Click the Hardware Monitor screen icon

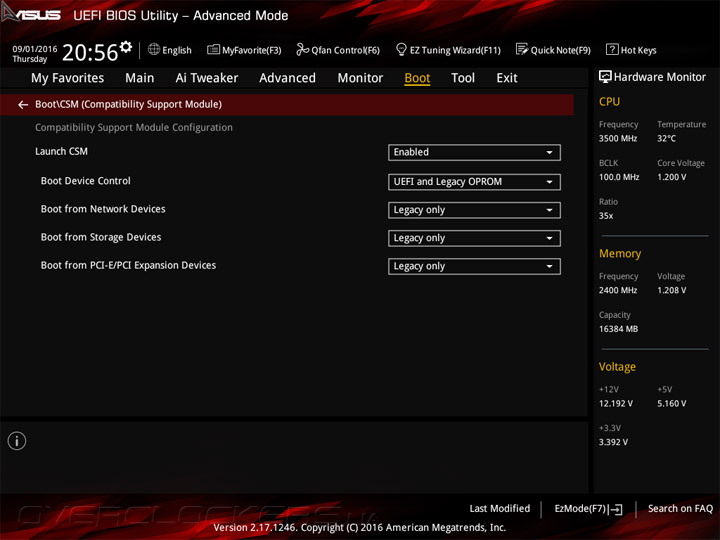pyautogui.click(x=605, y=77)
